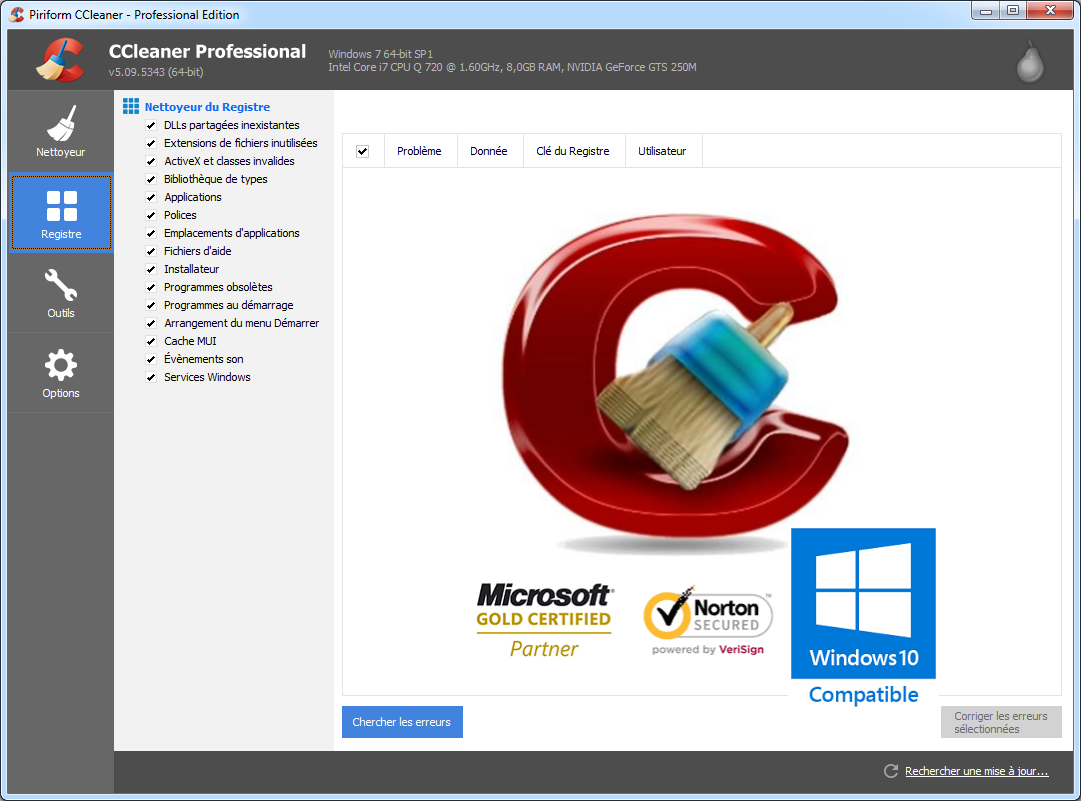Minimize the CCleaner window
This screenshot has width=1081, height=801.
tap(986, 10)
